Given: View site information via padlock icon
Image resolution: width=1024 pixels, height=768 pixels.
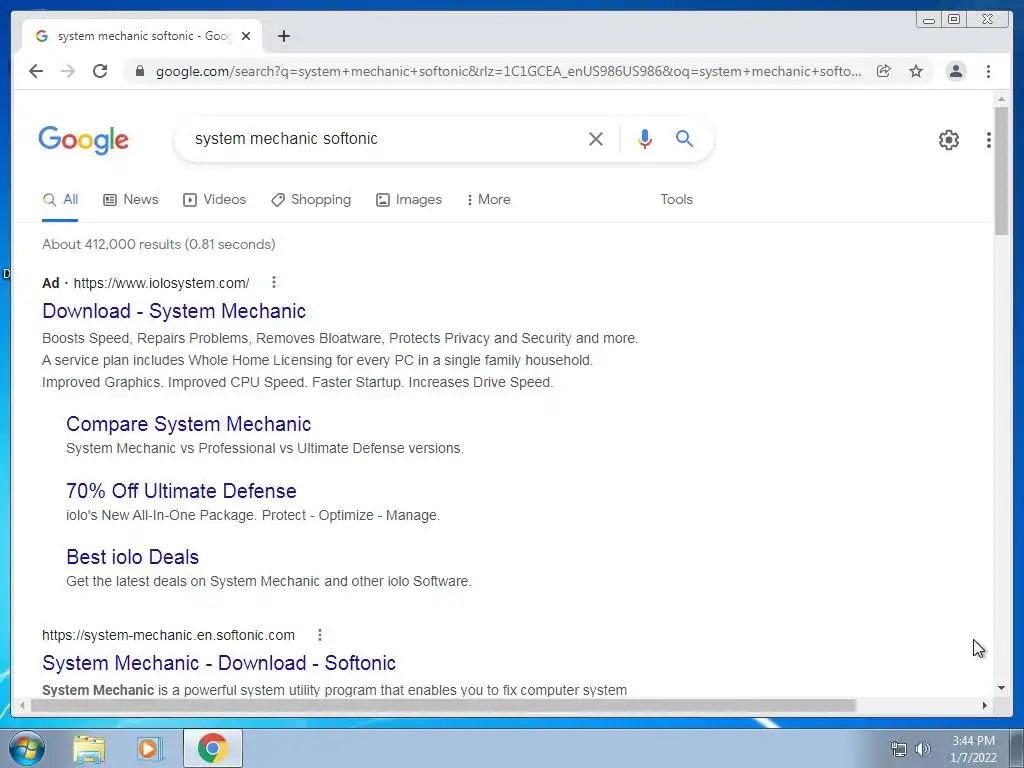Looking at the screenshot, I should (x=139, y=71).
